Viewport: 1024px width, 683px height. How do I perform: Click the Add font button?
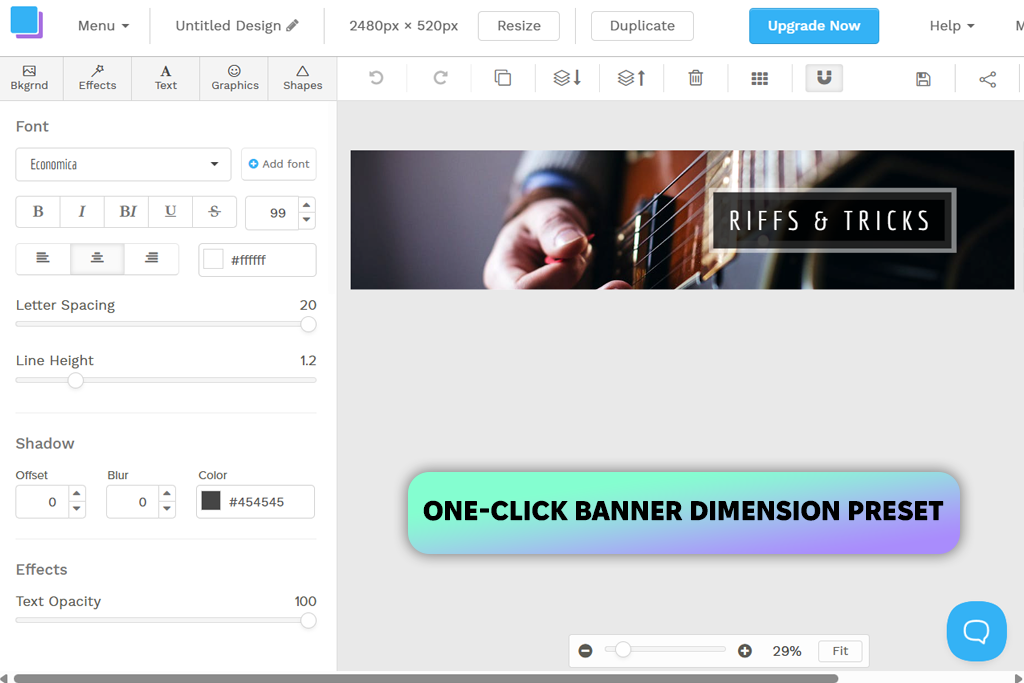[x=279, y=164]
